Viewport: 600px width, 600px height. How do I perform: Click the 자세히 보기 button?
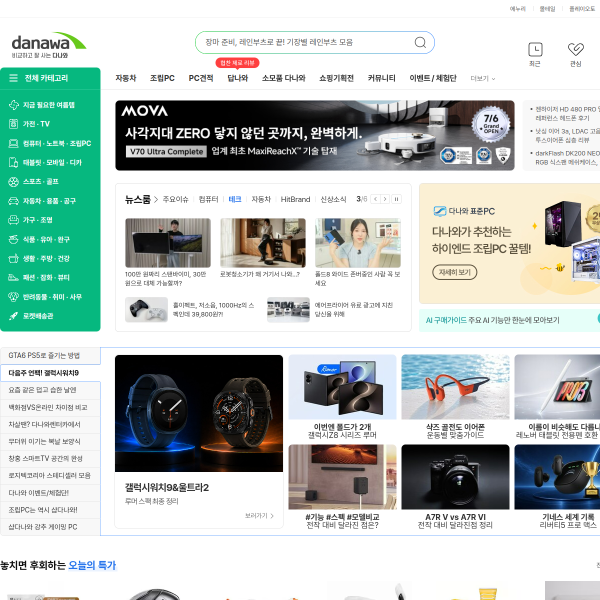455,272
